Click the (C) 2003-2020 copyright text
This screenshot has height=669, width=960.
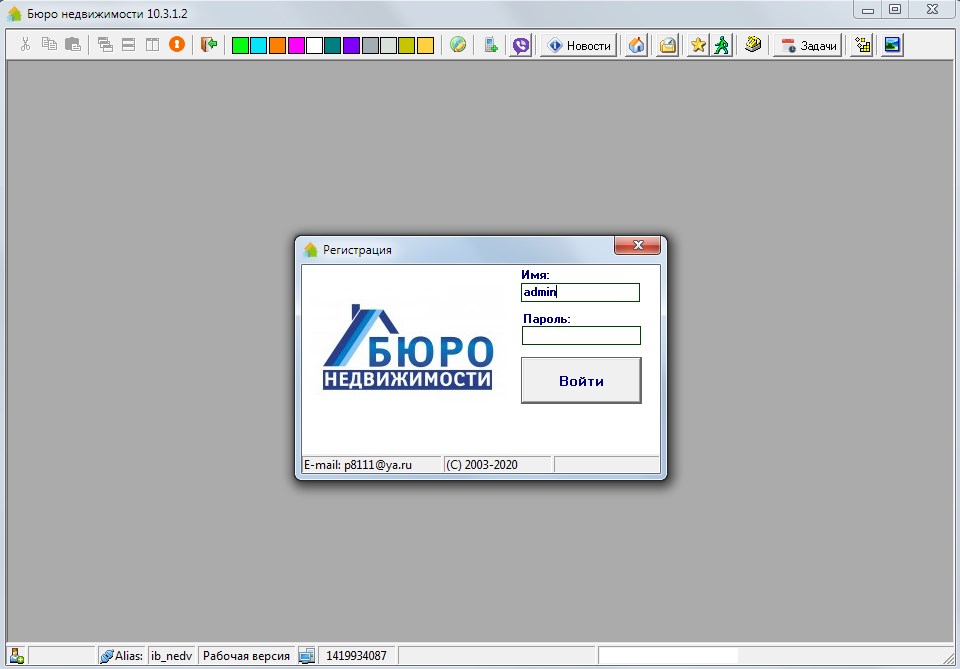click(x=482, y=465)
